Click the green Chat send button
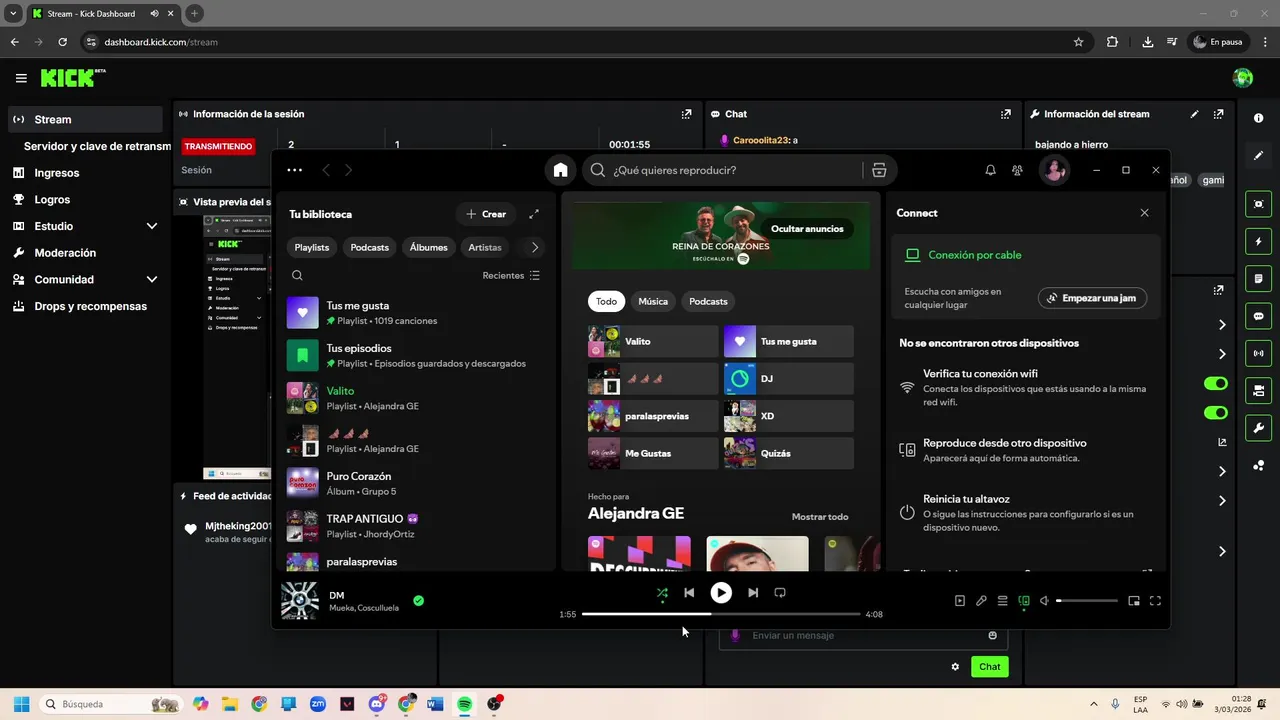The image size is (1280, 720). pos(989,667)
